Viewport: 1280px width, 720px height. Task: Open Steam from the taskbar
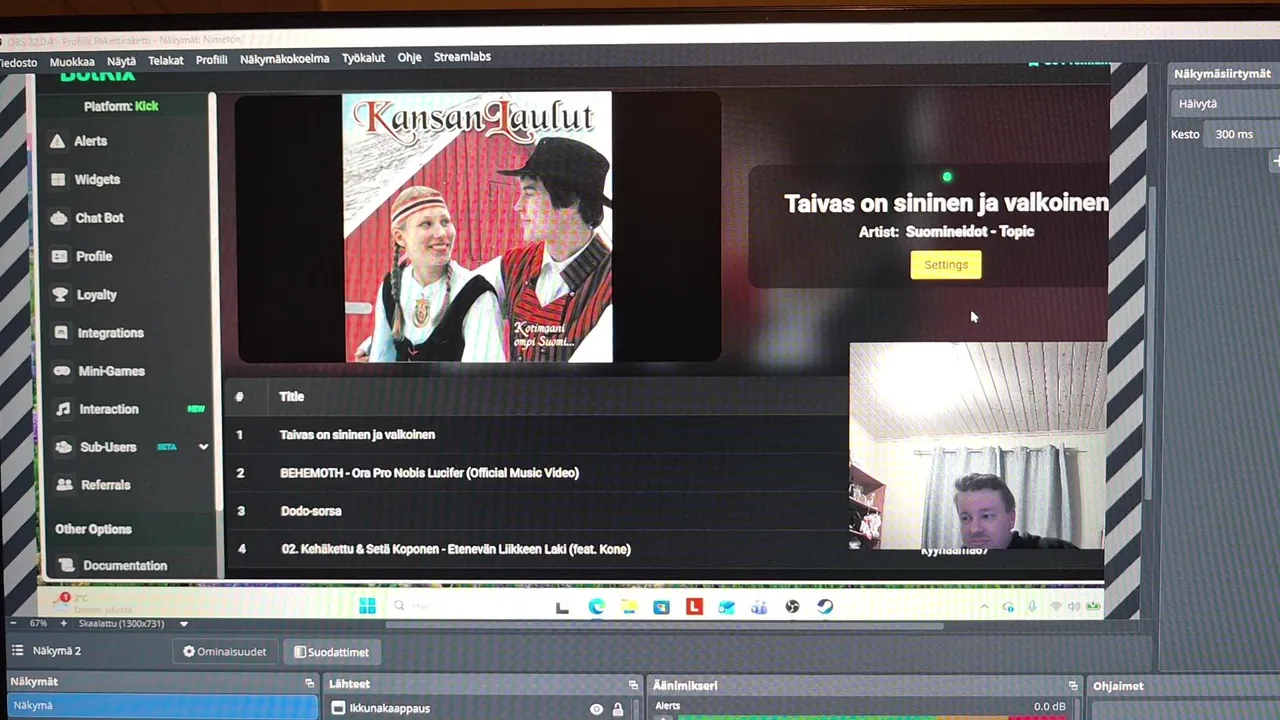click(824, 606)
